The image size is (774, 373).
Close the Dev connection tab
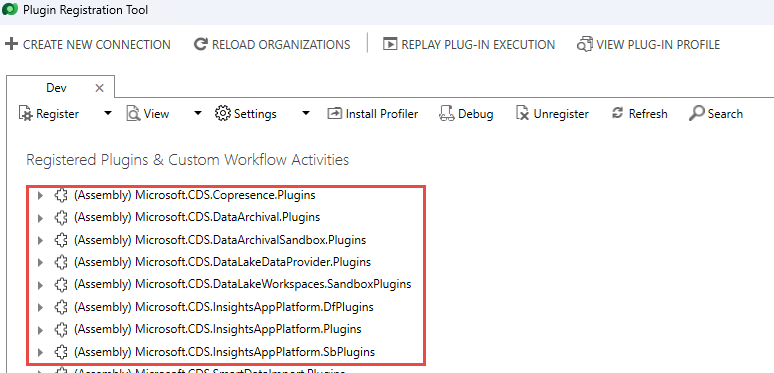tap(99, 88)
